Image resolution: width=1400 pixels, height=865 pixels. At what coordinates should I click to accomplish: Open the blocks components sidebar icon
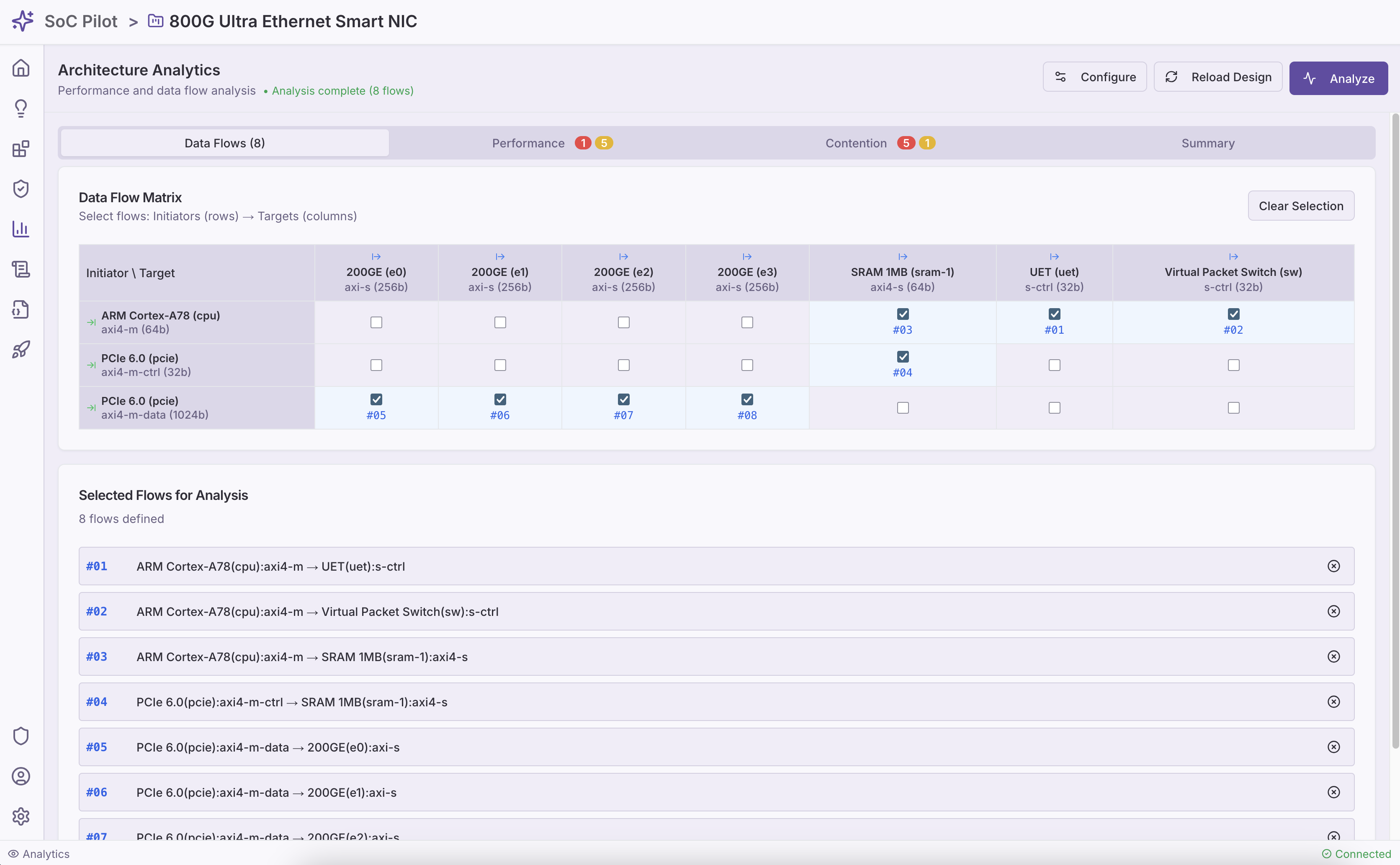point(21,149)
